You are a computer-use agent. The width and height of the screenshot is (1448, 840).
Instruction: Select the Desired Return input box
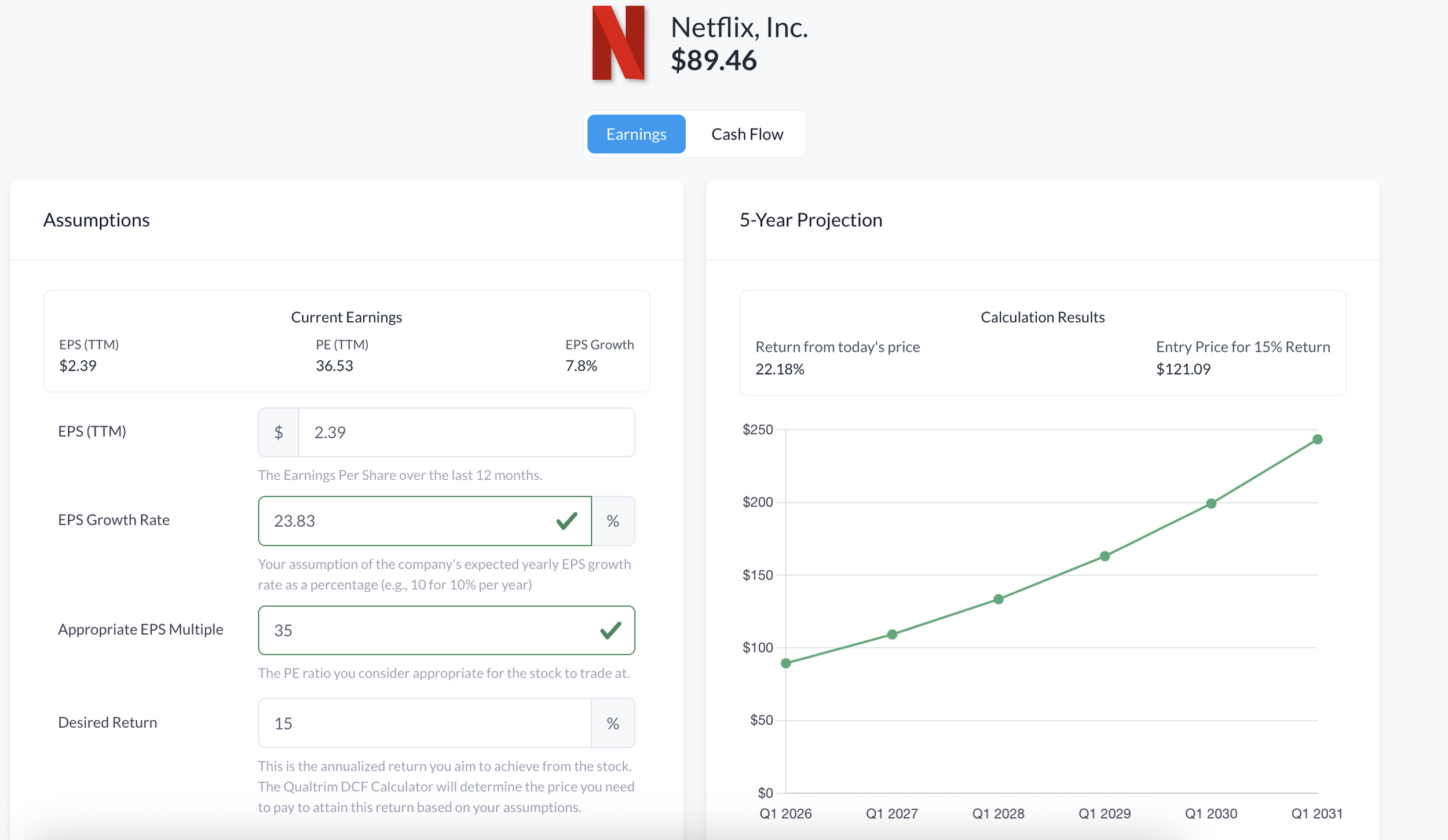(x=424, y=723)
